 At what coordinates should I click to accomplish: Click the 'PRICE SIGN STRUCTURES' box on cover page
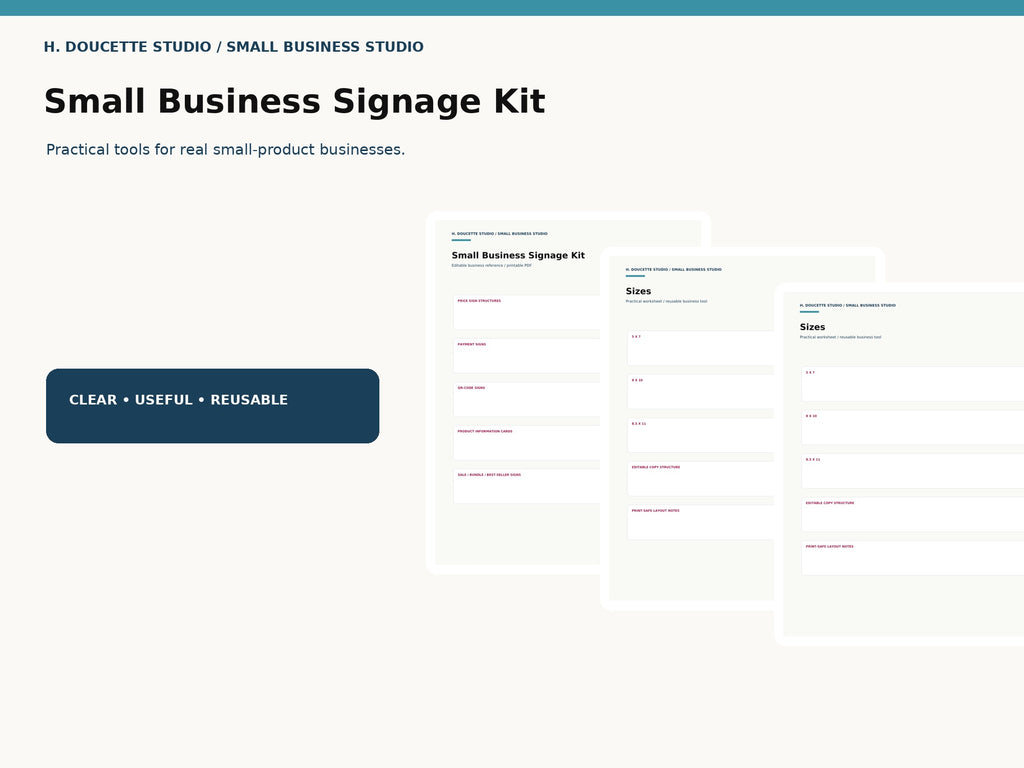pyautogui.click(x=526, y=312)
